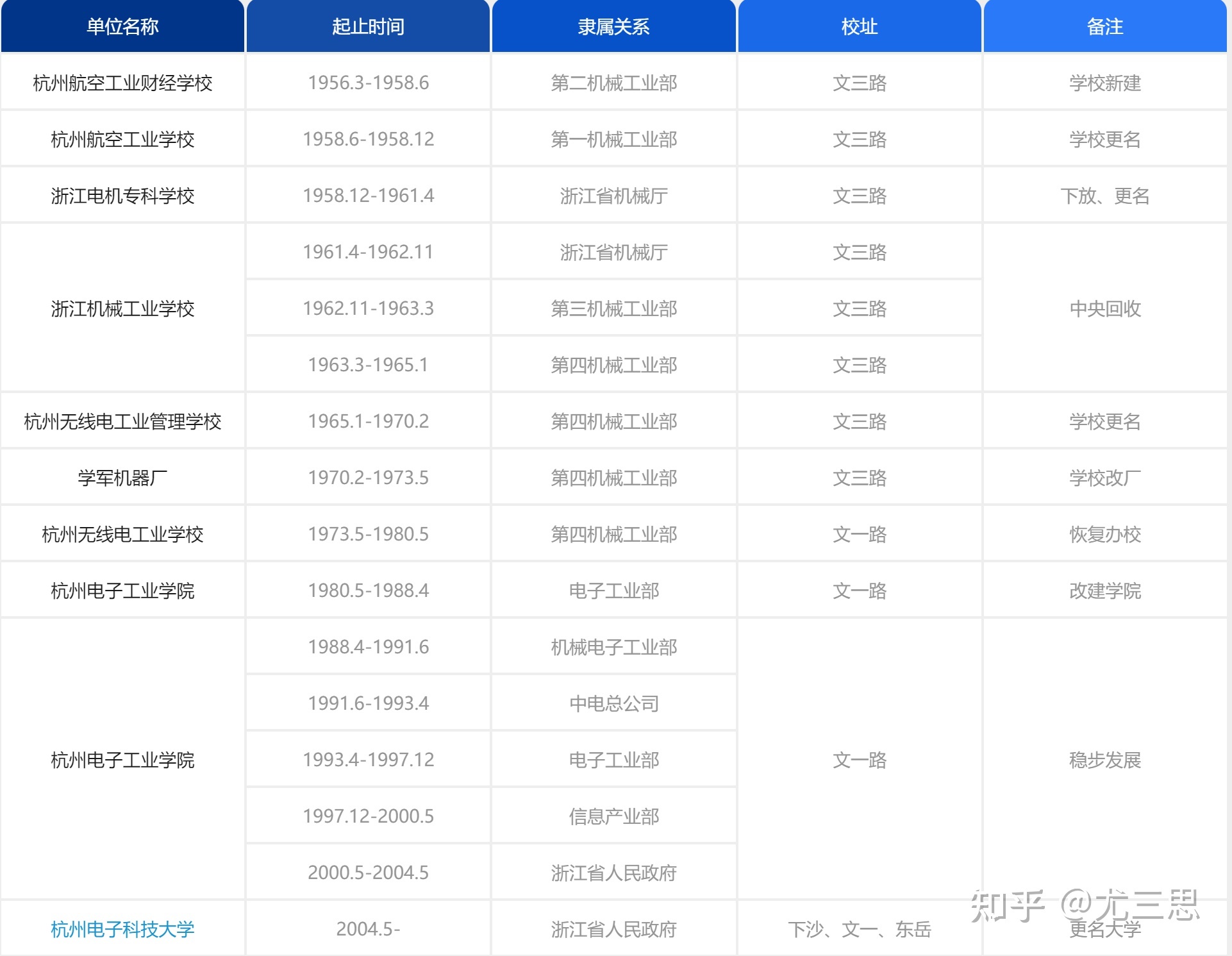This screenshot has height=956, width=1232.
Task: Click the 2000.5-2004.5 date cell
Action: pos(368,872)
